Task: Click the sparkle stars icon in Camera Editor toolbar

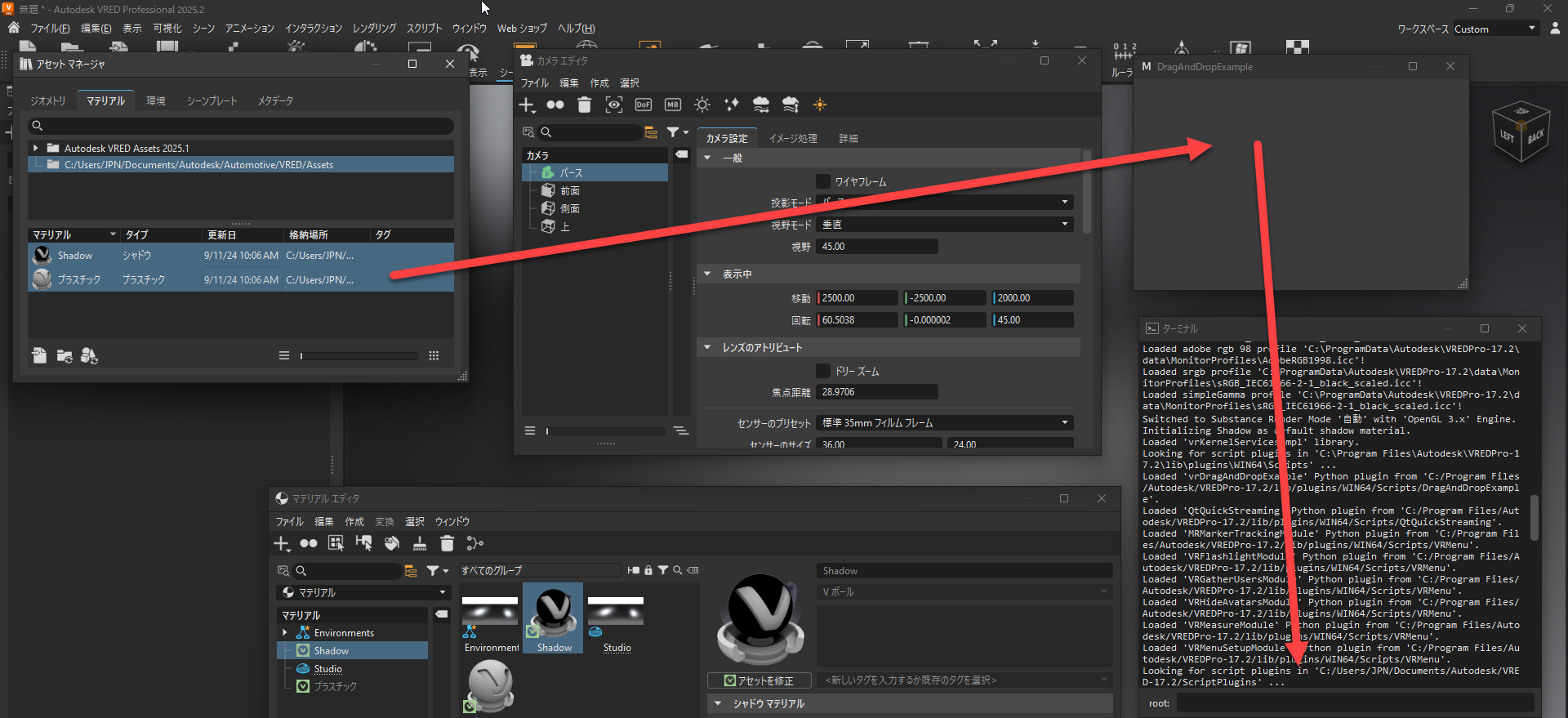Action: point(732,105)
